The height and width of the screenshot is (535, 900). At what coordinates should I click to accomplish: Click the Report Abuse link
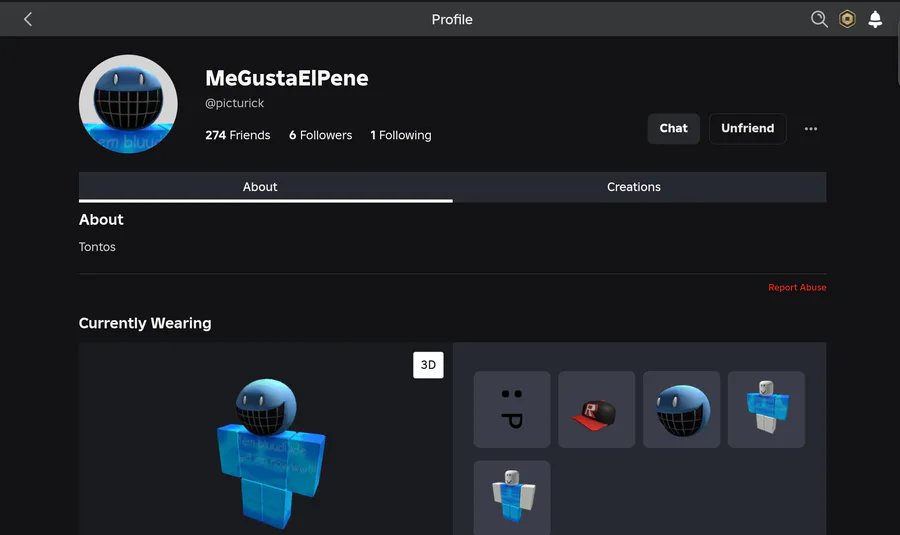797,287
